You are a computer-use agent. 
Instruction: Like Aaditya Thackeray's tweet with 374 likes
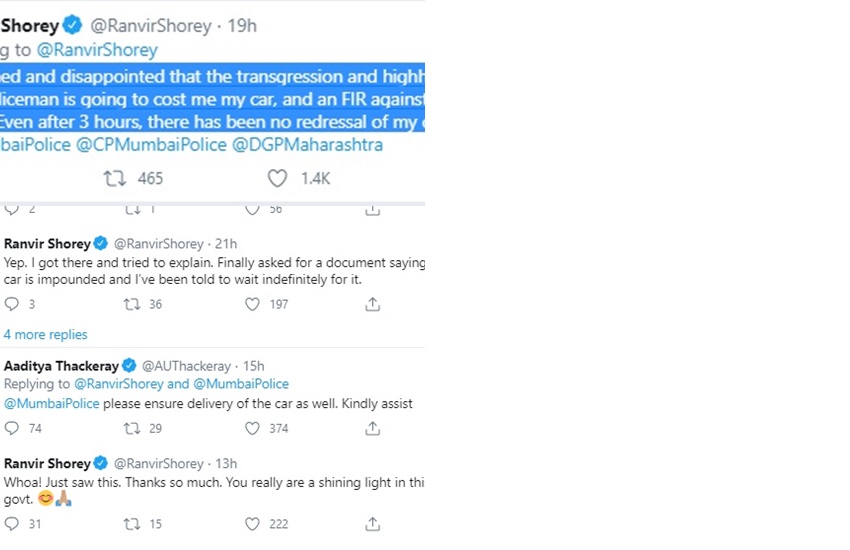tap(253, 428)
